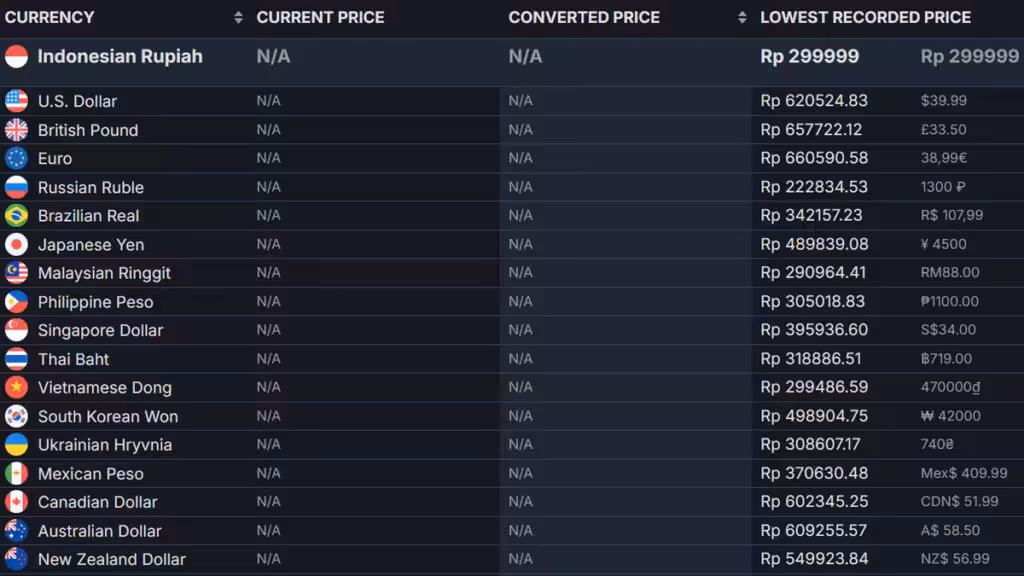The image size is (1024, 576).
Task: Click the Rp 222834.53 lowest price value
Action: pos(814,187)
